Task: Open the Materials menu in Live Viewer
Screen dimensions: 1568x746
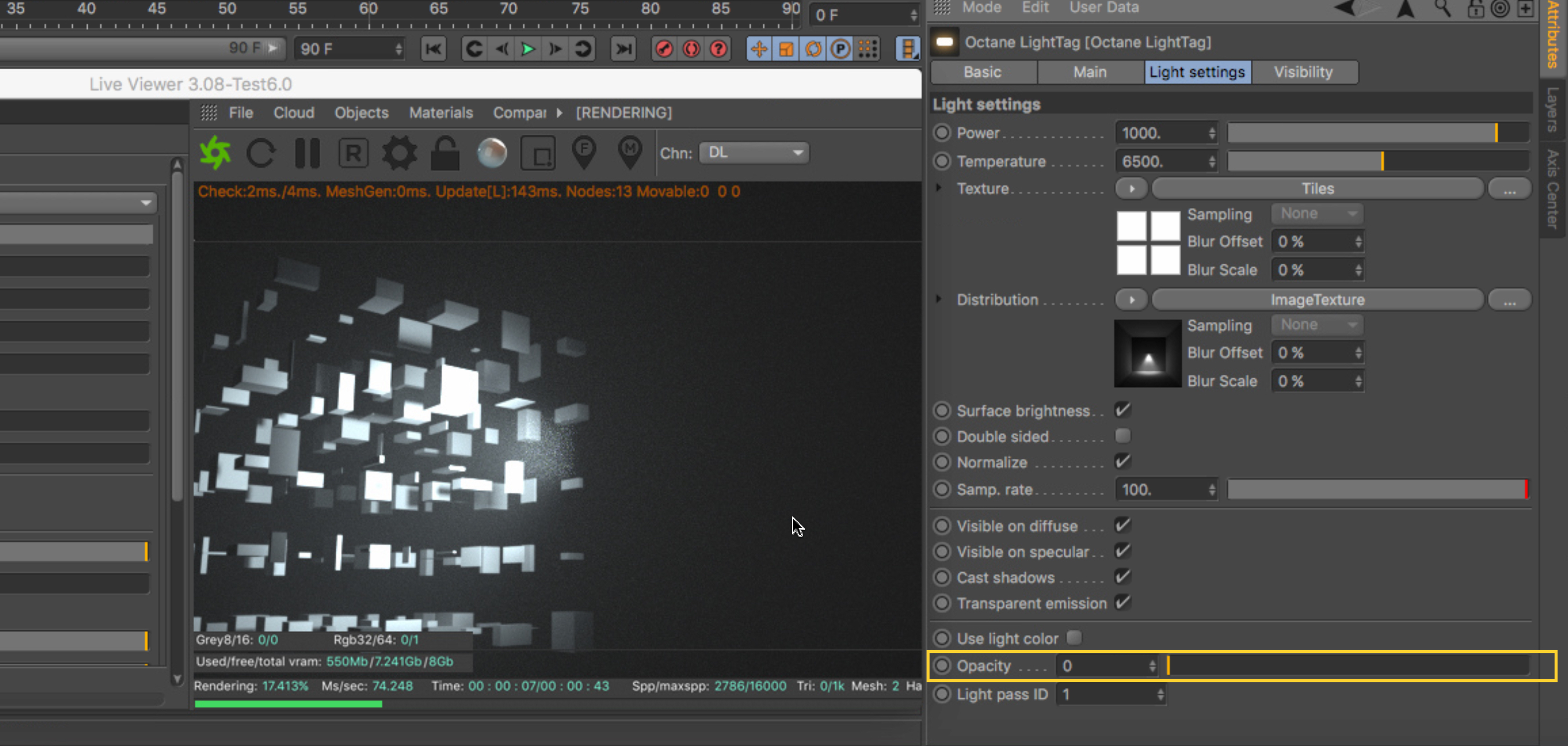Action: click(441, 113)
